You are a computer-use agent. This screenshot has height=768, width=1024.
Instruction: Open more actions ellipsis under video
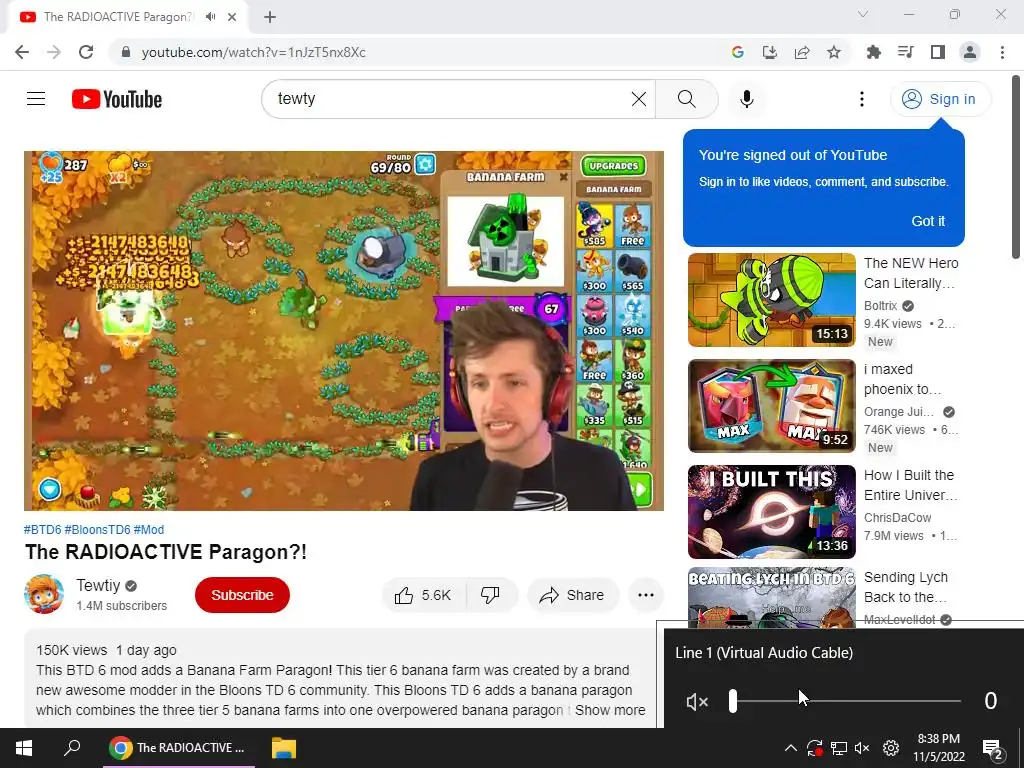(x=646, y=595)
